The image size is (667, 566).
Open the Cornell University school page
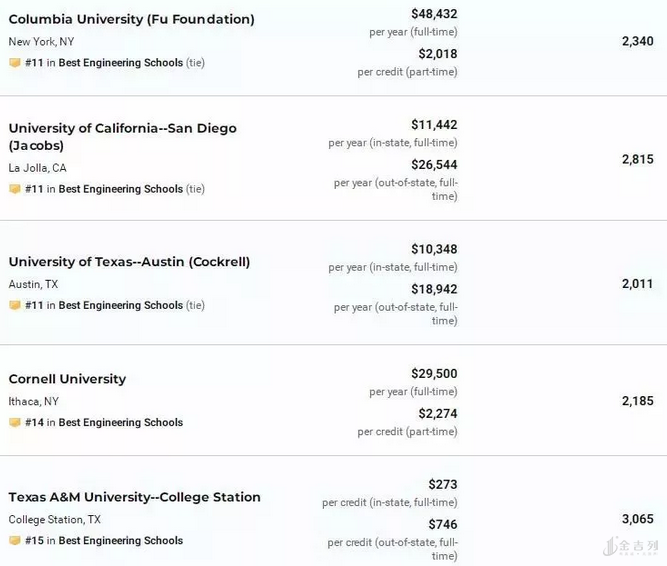pos(67,379)
